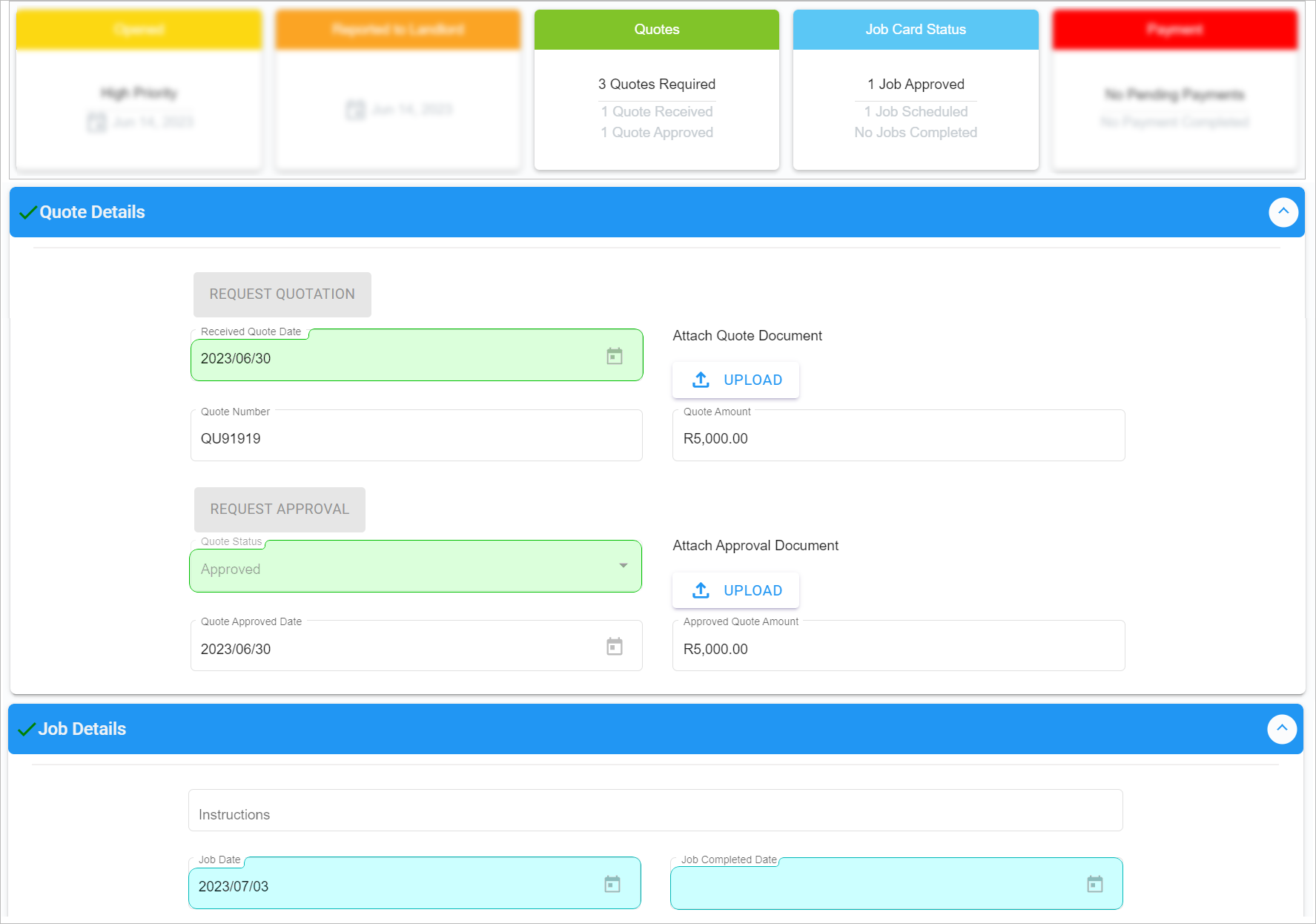The width and height of the screenshot is (1316, 924).
Task: Click 'No Pending Payments' text
Action: click(x=1175, y=94)
